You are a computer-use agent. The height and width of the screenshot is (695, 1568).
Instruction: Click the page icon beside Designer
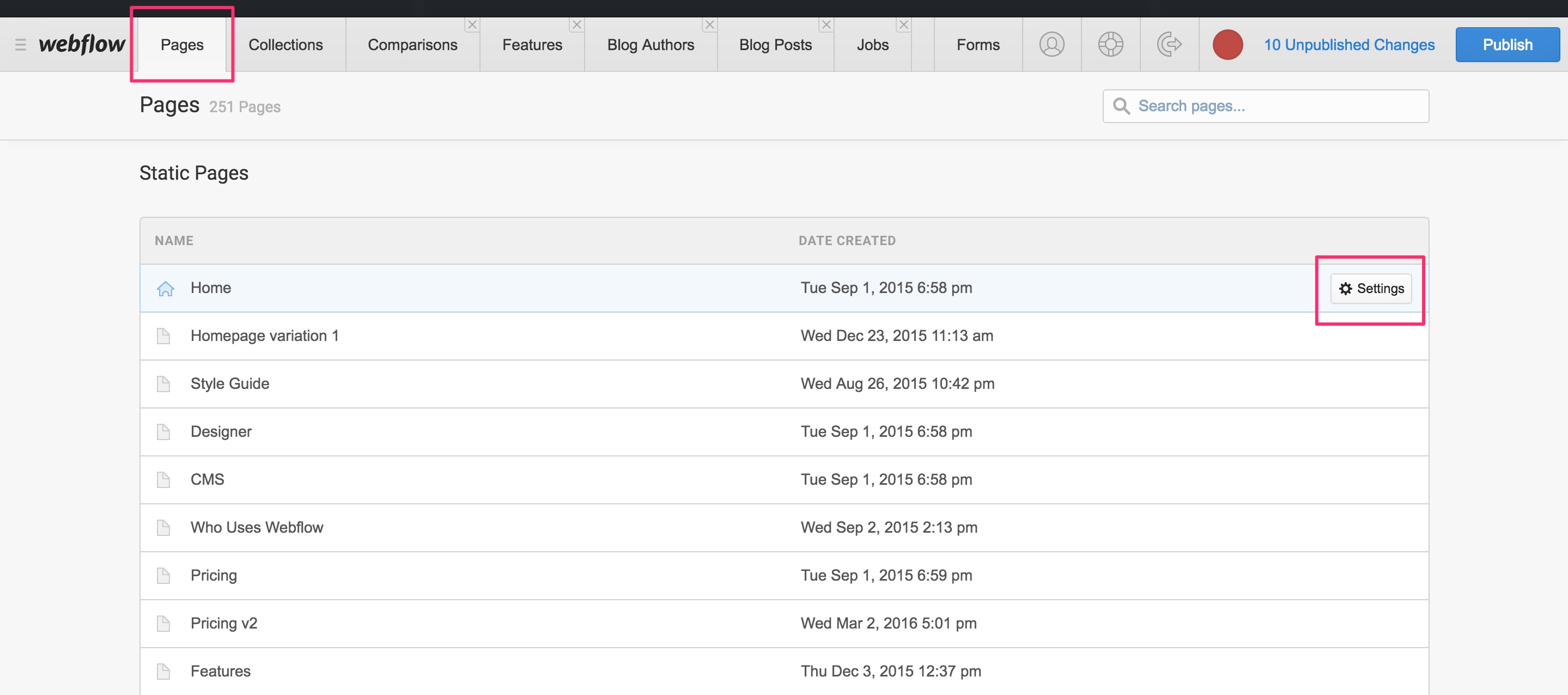[x=163, y=432]
